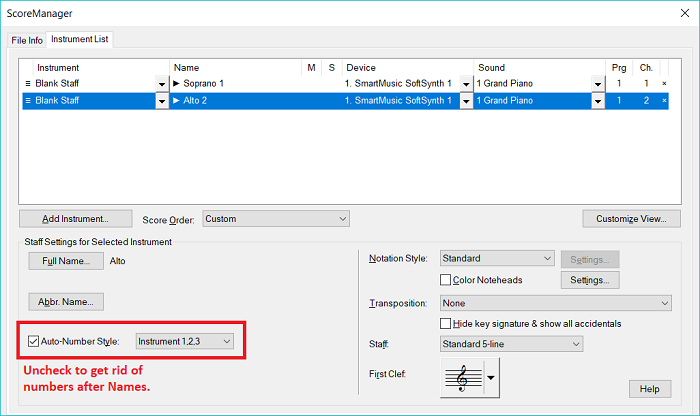Click drag handle icon for Soprano 1 row

[27, 84]
